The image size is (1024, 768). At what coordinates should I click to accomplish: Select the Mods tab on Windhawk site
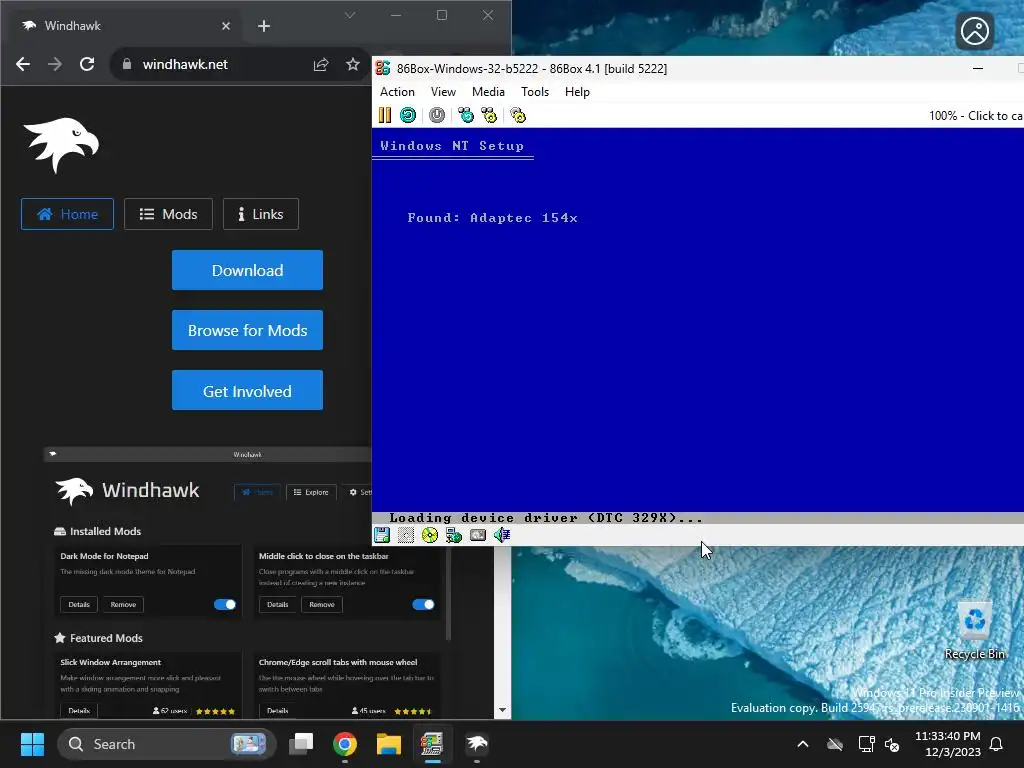point(168,214)
